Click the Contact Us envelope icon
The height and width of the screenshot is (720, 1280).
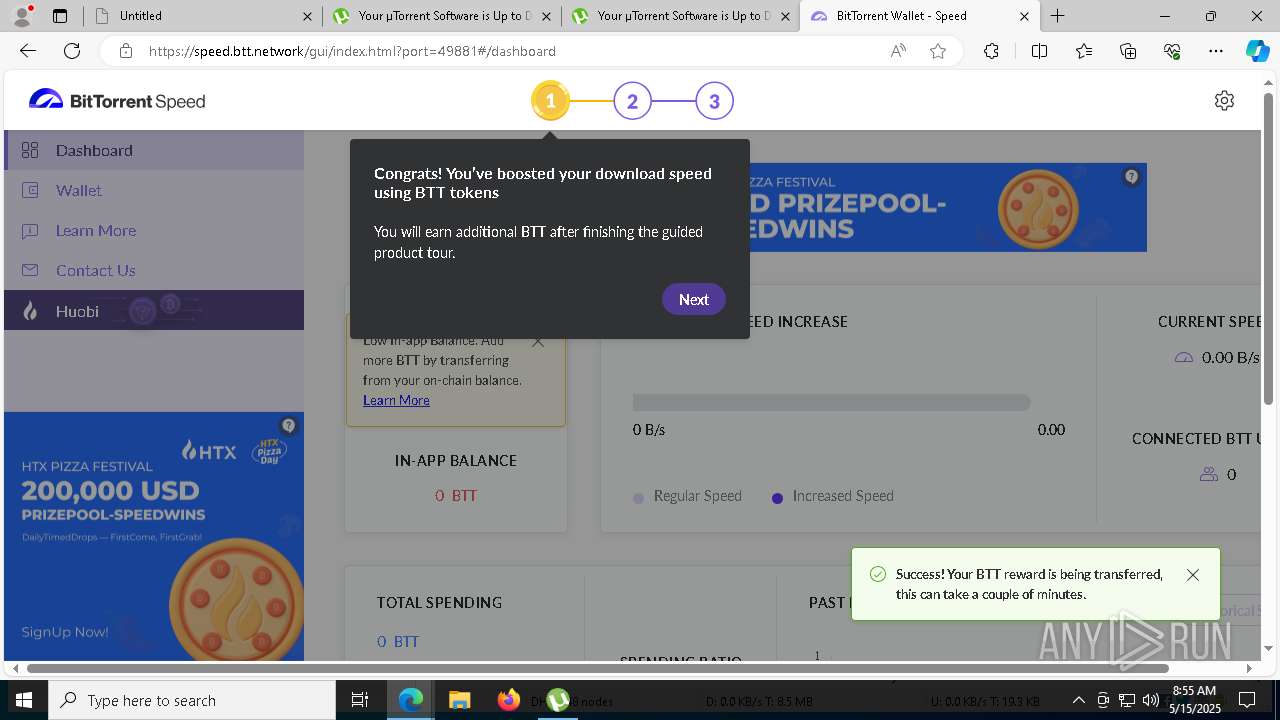pos(30,270)
